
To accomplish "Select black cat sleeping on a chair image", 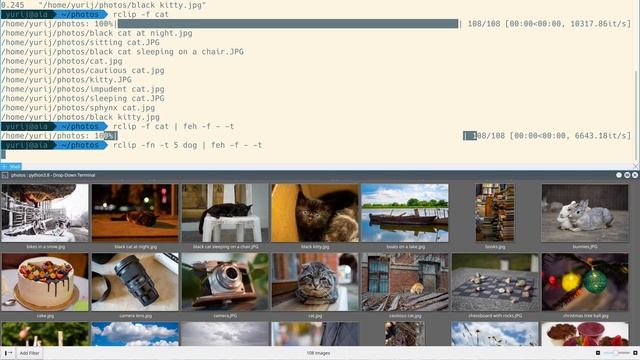I will [225, 213].
